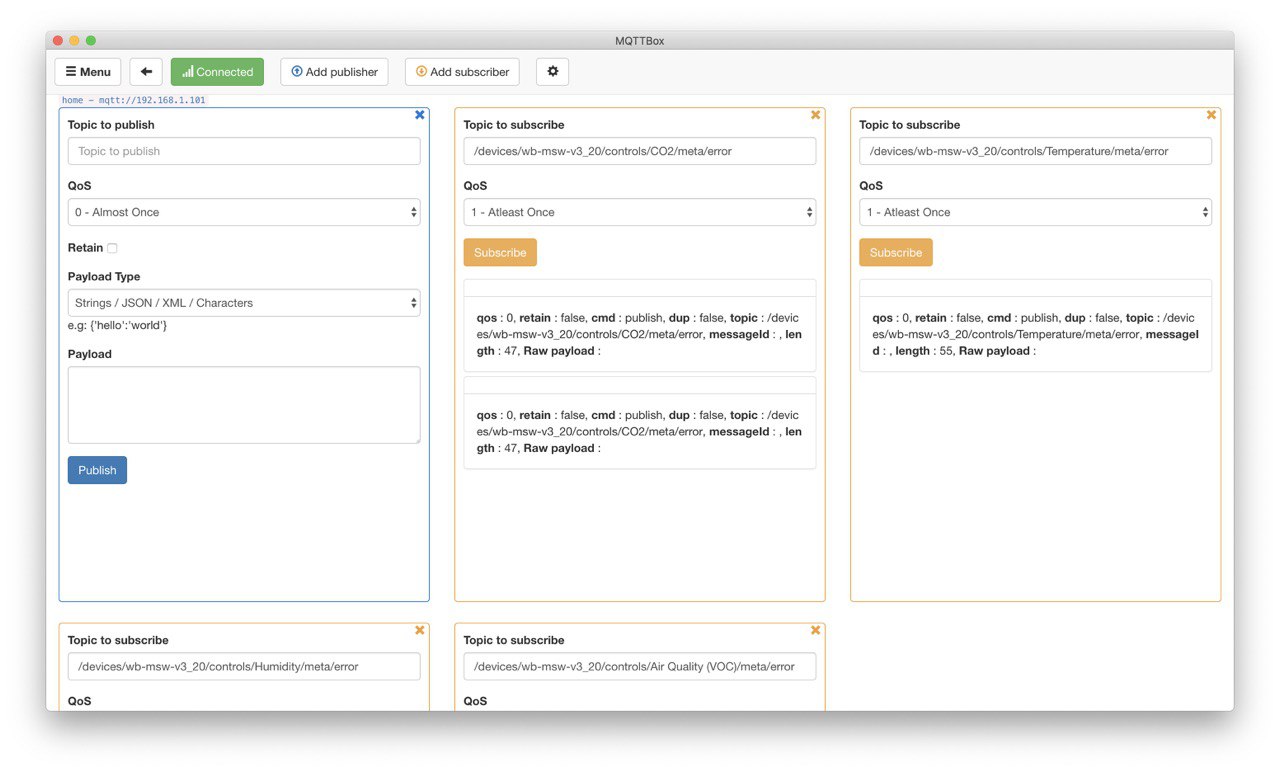
Task: Open the Menu hamburger button
Action: pos(88,72)
